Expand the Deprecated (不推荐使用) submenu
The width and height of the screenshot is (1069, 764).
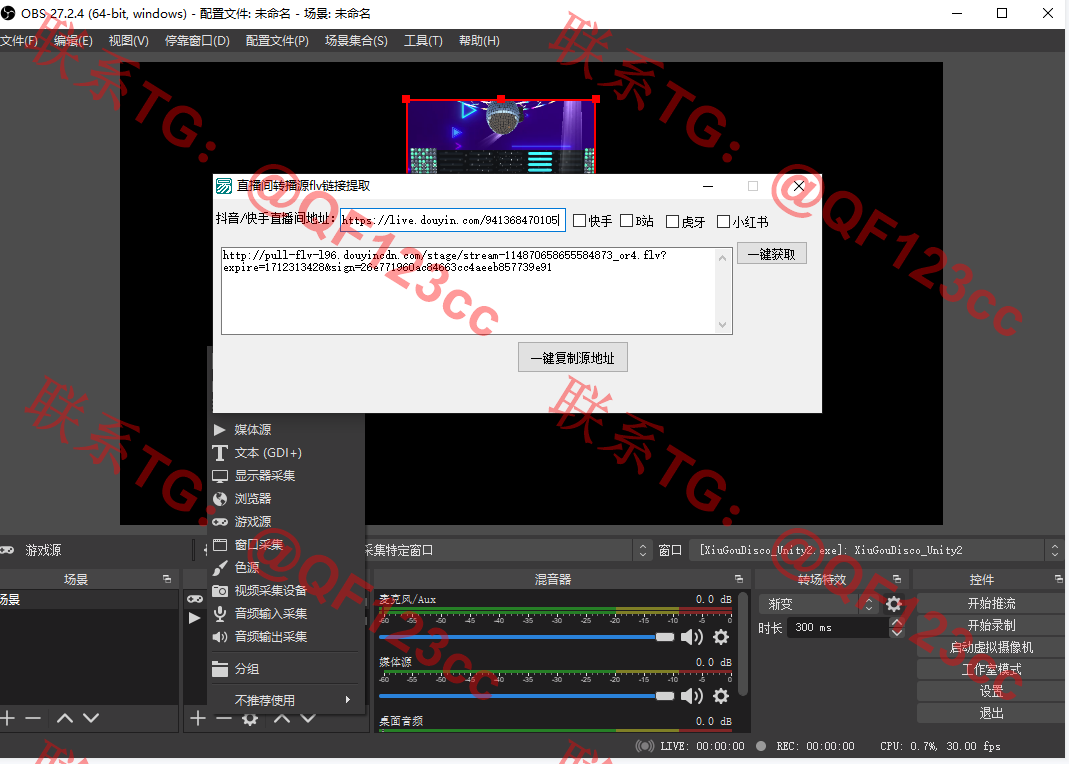pos(286,700)
